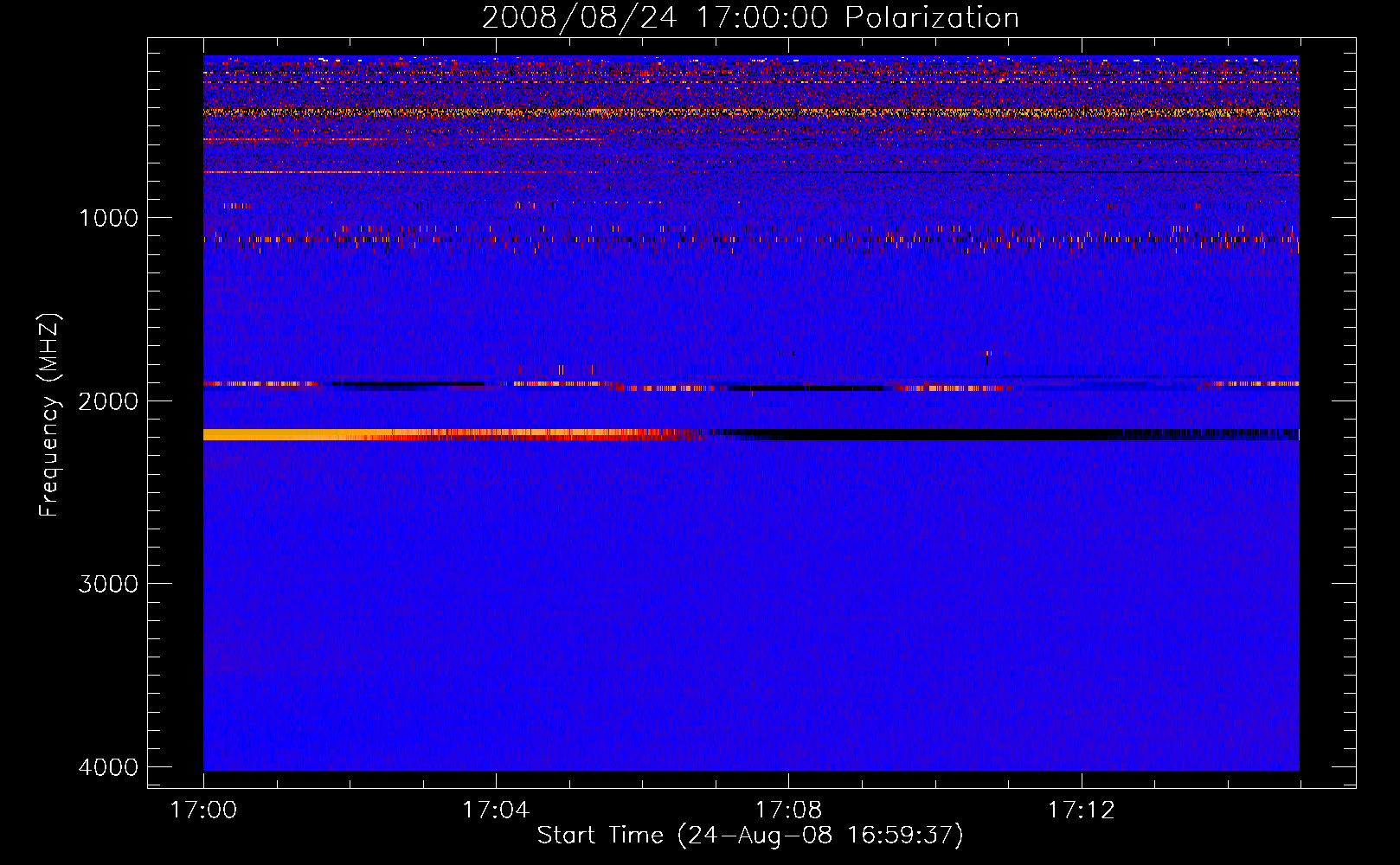This screenshot has height=865, width=1400.
Task: Click the 4000 frequency tick label
Action: click(108, 767)
